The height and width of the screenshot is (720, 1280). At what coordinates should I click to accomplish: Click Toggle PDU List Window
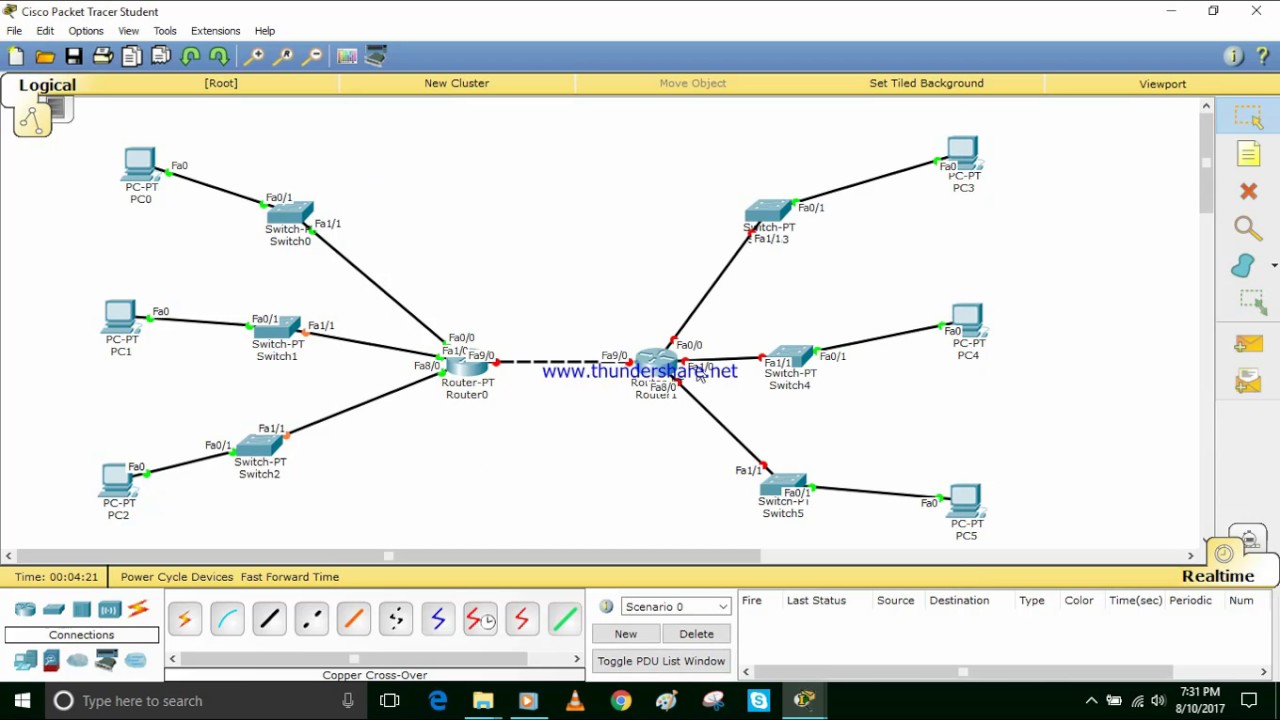tap(661, 661)
